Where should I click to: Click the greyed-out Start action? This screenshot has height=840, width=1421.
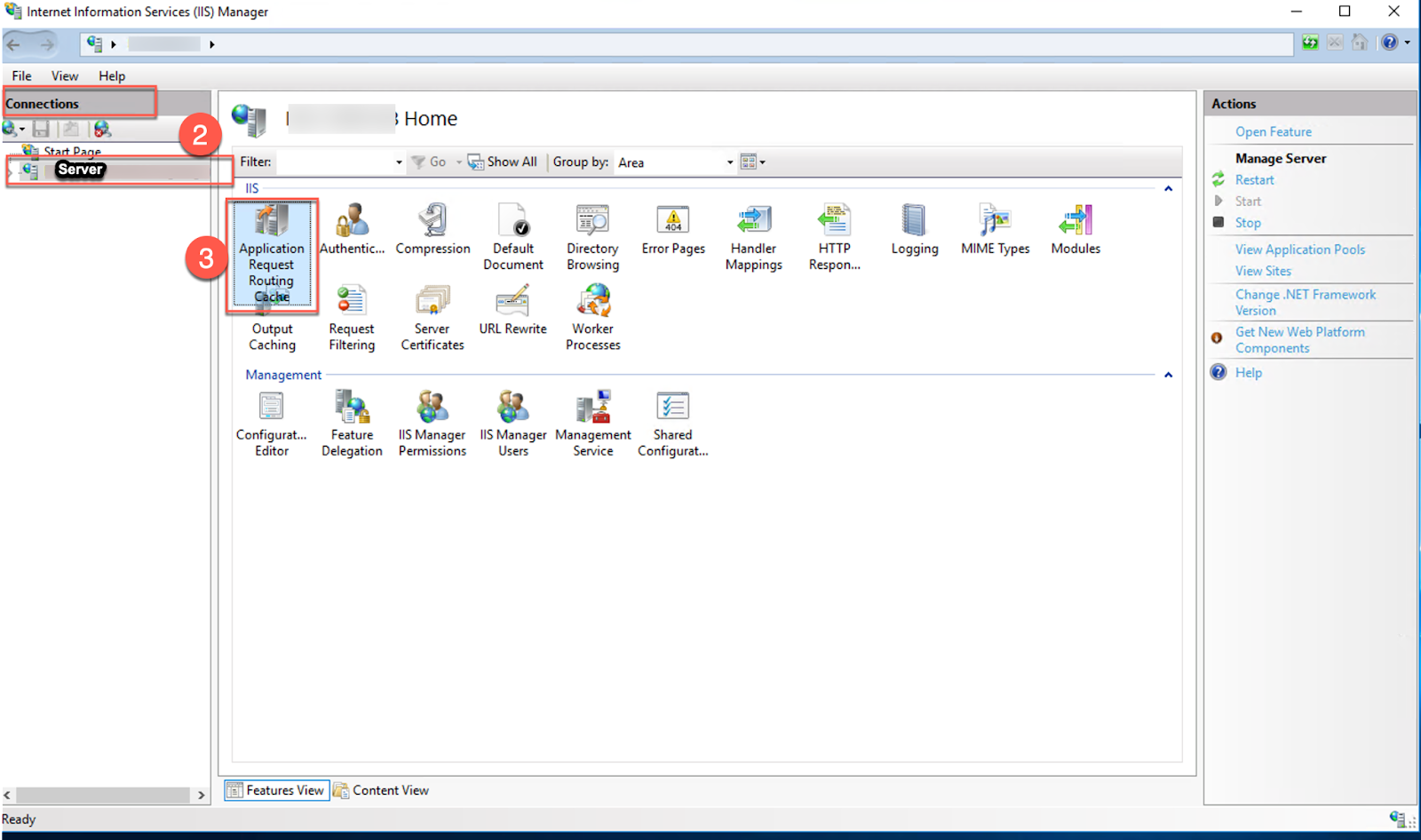point(1248,201)
